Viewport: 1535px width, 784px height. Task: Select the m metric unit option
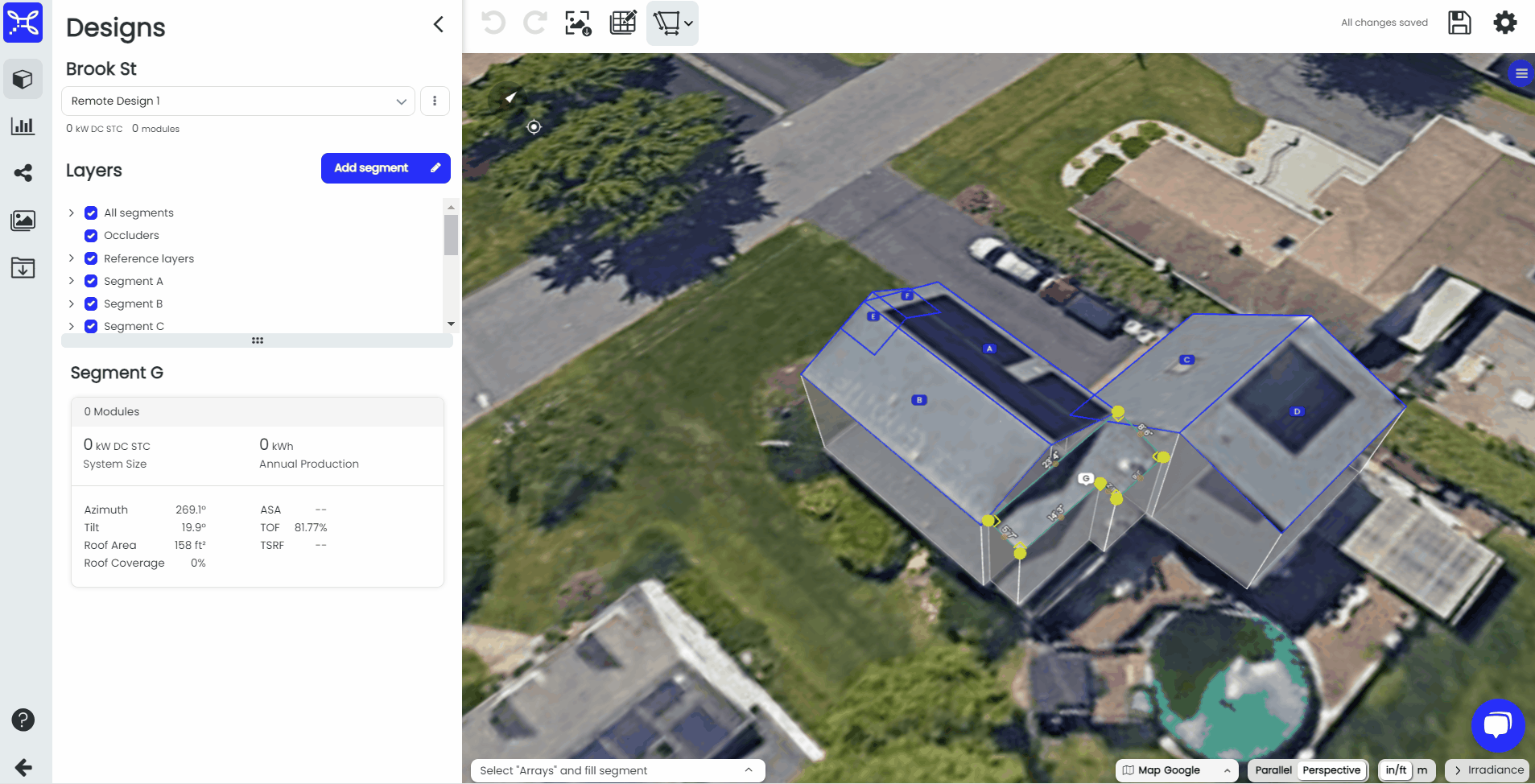(x=1422, y=770)
